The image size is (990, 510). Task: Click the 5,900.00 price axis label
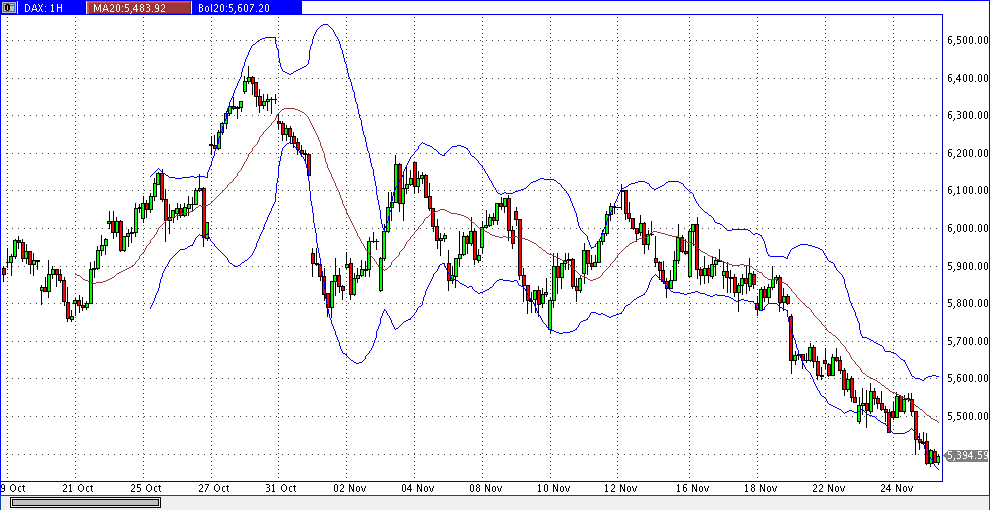967,266
